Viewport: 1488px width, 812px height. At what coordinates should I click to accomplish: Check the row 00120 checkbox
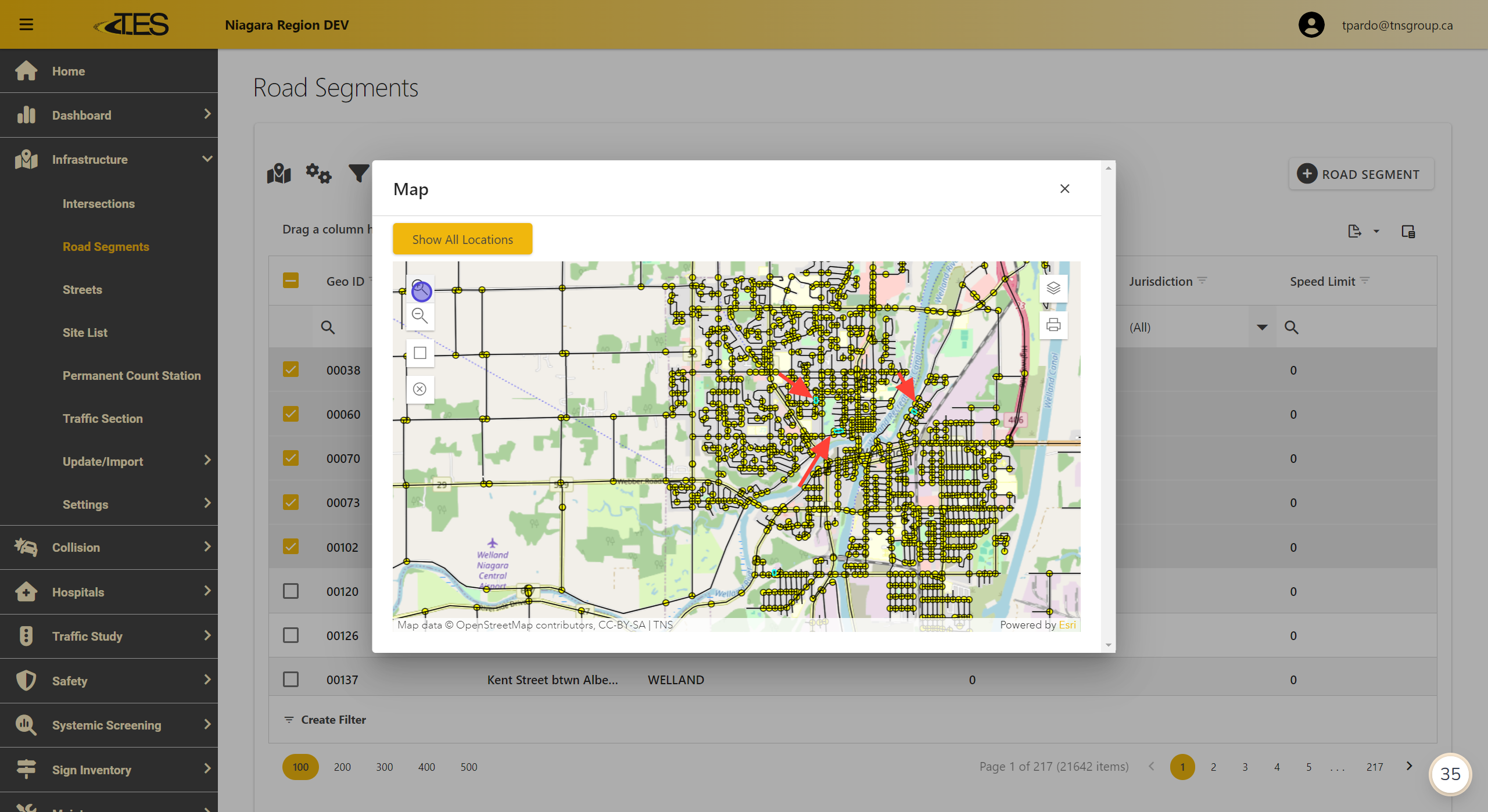(291, 591)
